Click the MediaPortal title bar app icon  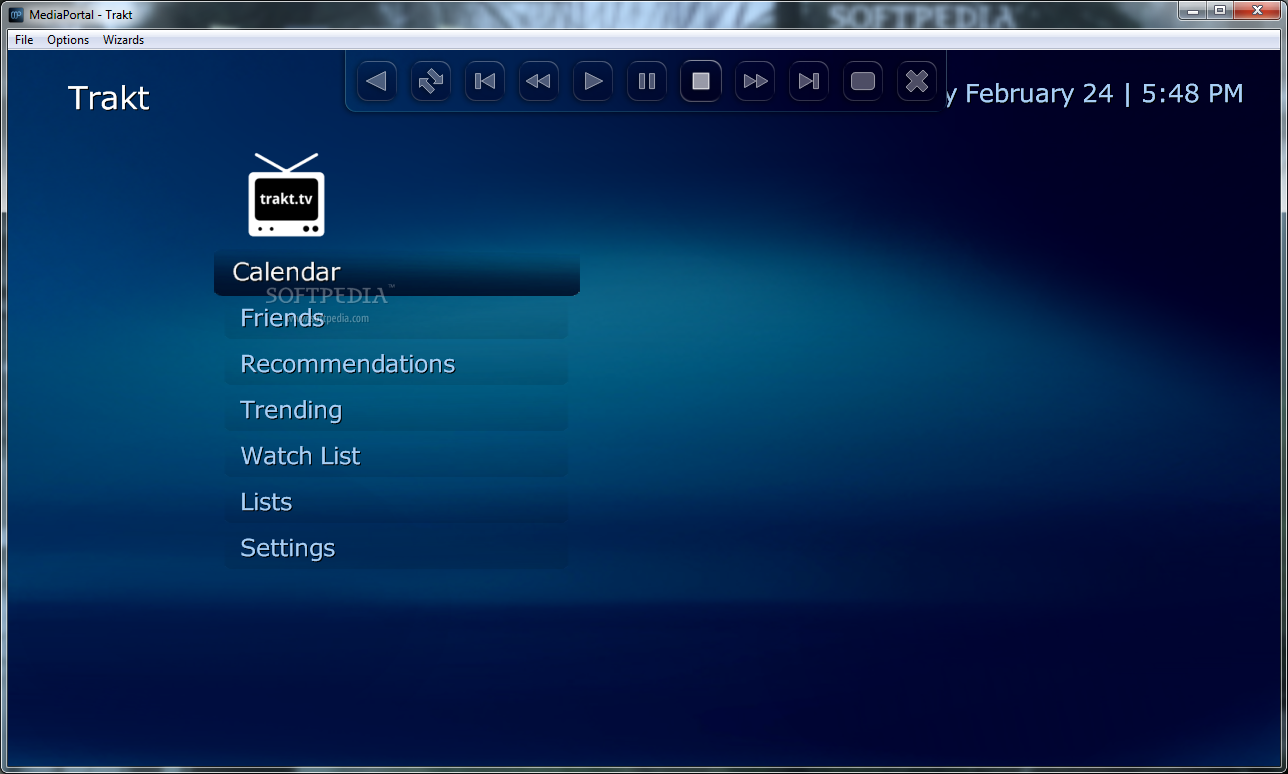[16, 14]
